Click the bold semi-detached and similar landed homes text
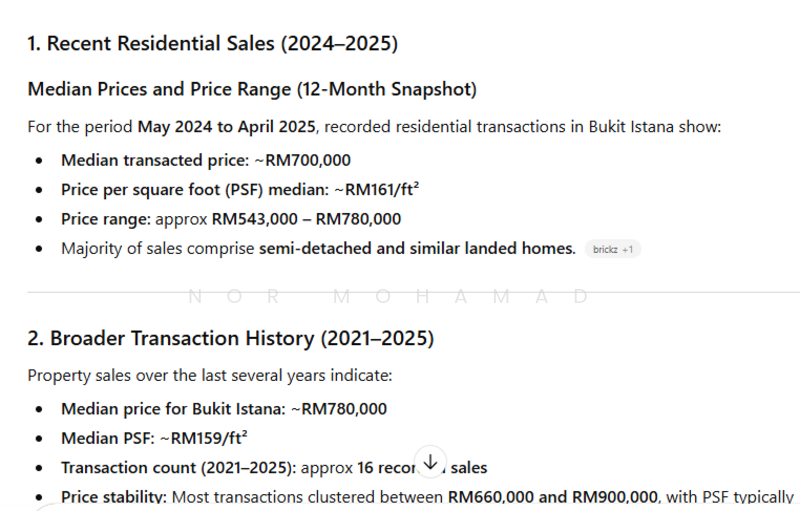Image resolution: width=800 pixels, height=511 pixels. pyautogui.click(x=417, y=248)
